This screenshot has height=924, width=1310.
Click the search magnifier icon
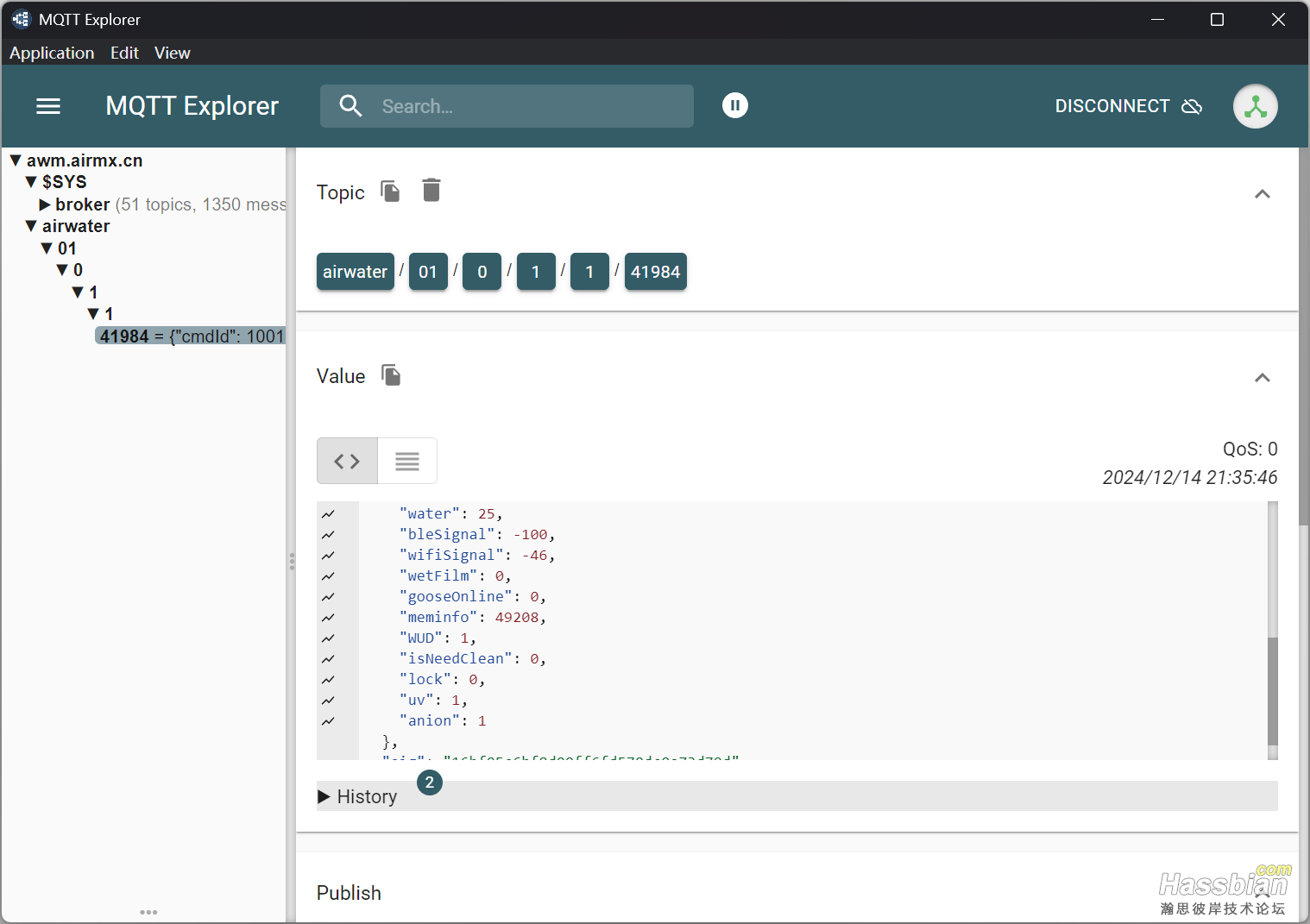(350, 106)
